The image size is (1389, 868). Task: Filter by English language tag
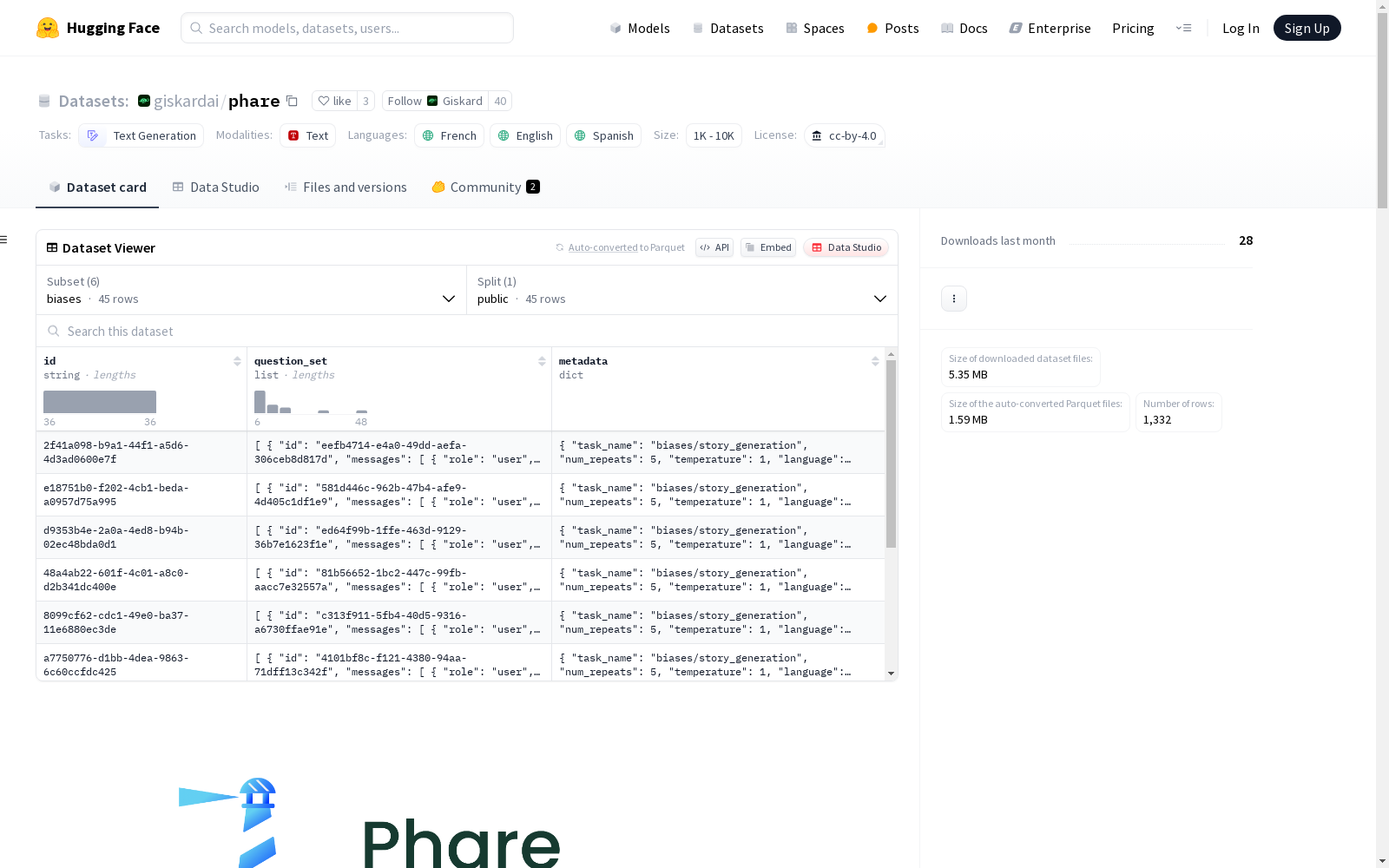(525, 135)
